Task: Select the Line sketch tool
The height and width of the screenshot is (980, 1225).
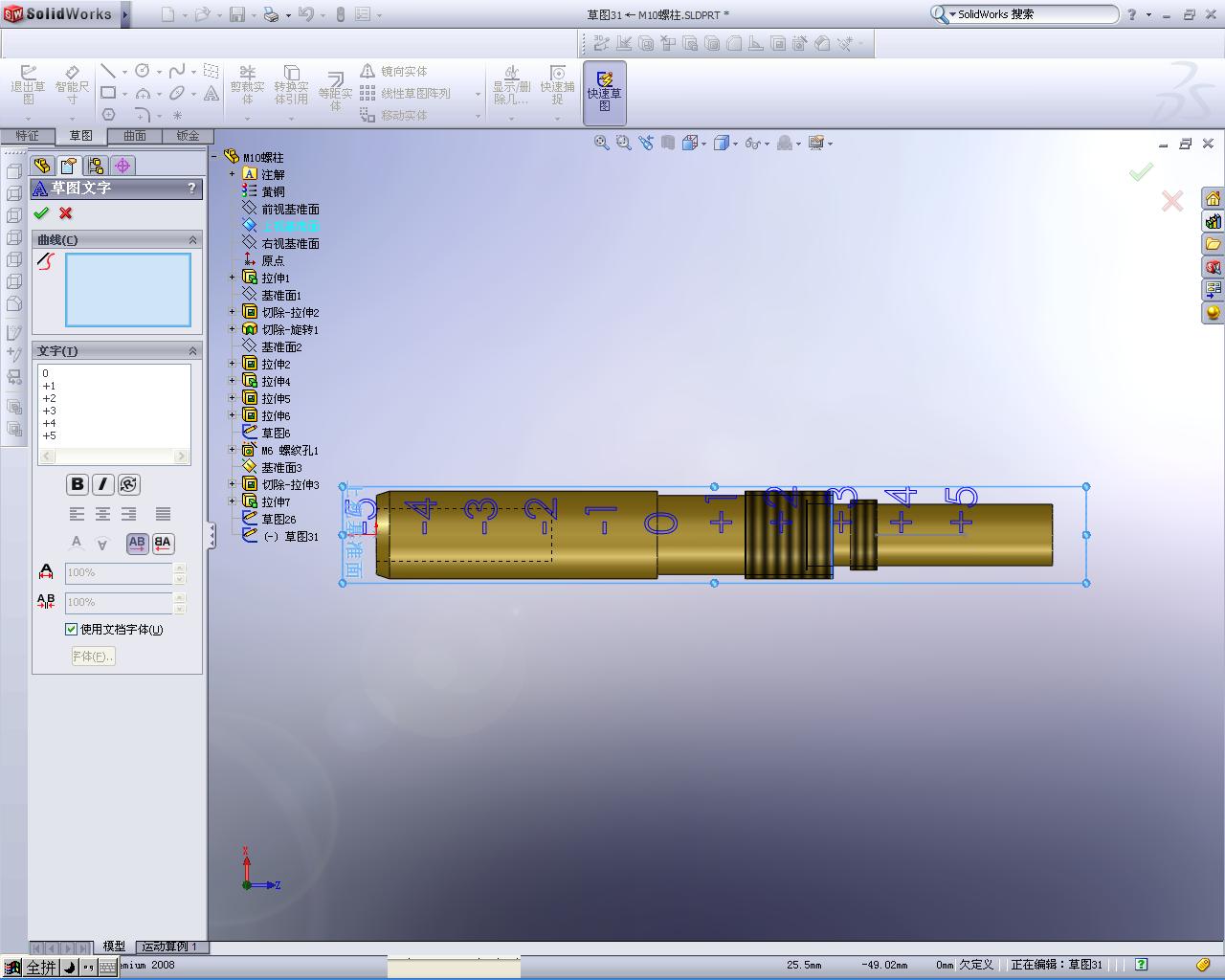Action: (x=108, y=71)
